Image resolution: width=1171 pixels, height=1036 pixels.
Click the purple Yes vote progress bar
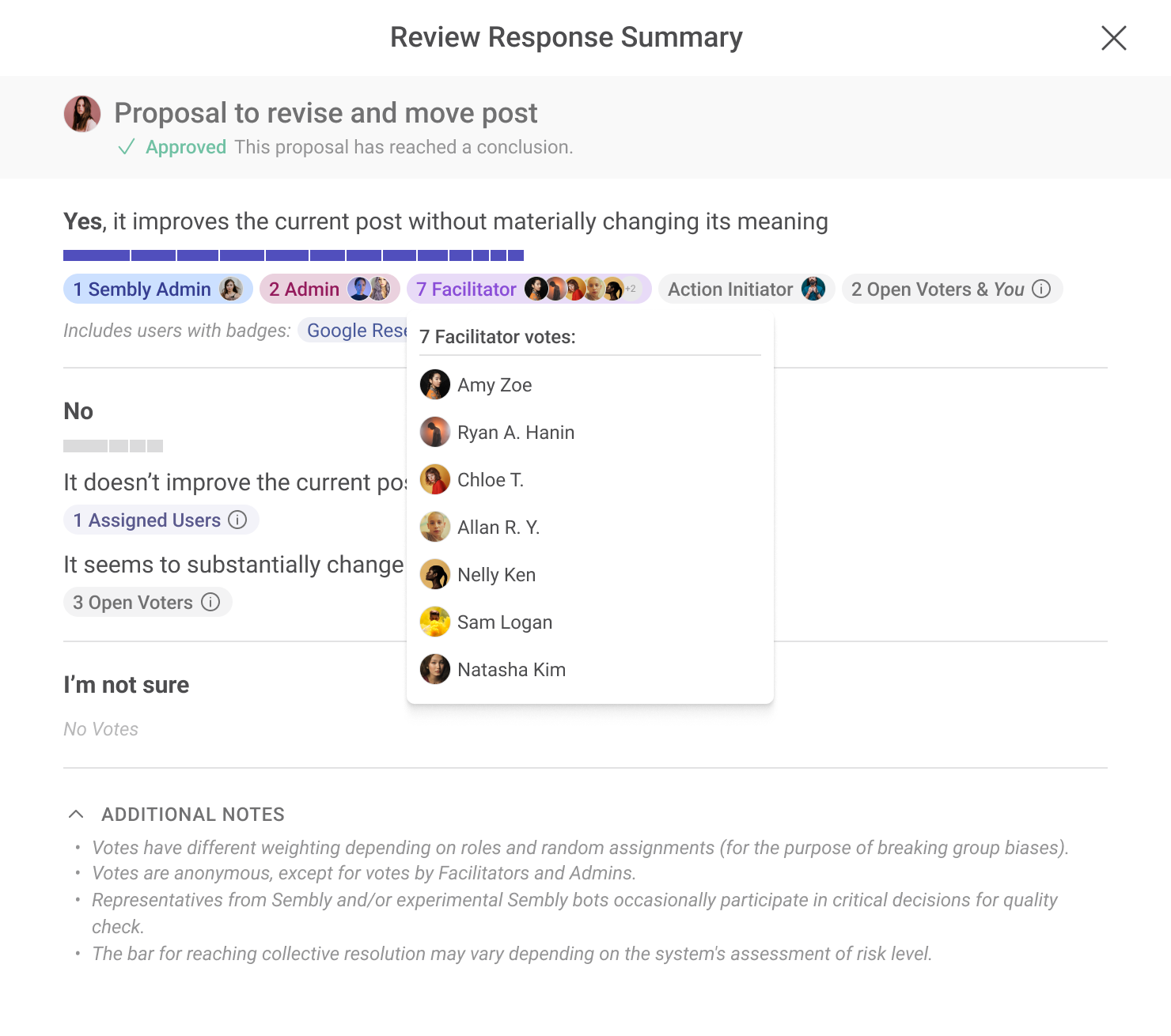click(x=293, y=255)
